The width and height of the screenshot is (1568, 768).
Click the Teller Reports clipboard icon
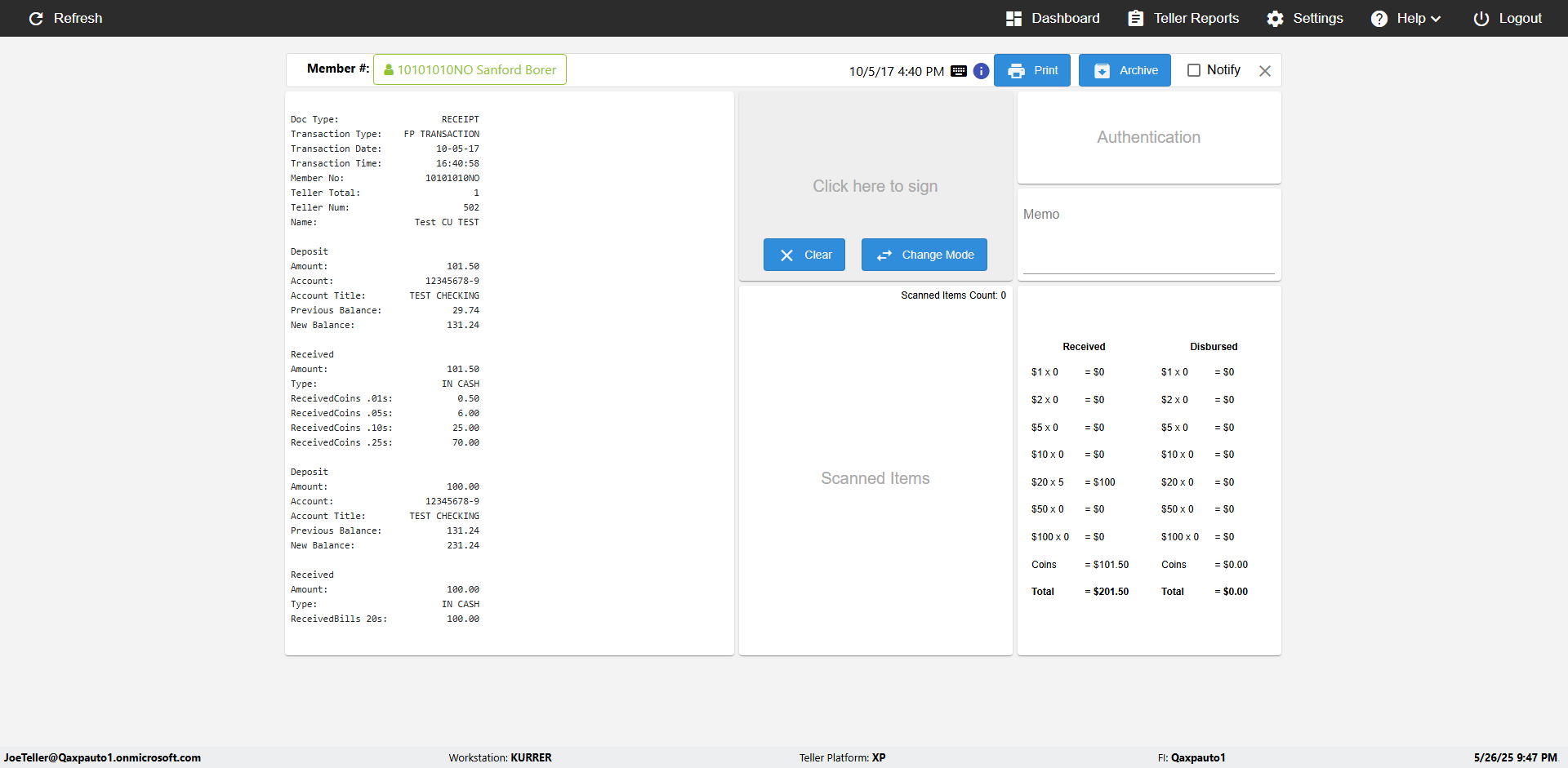[1135, 18]
